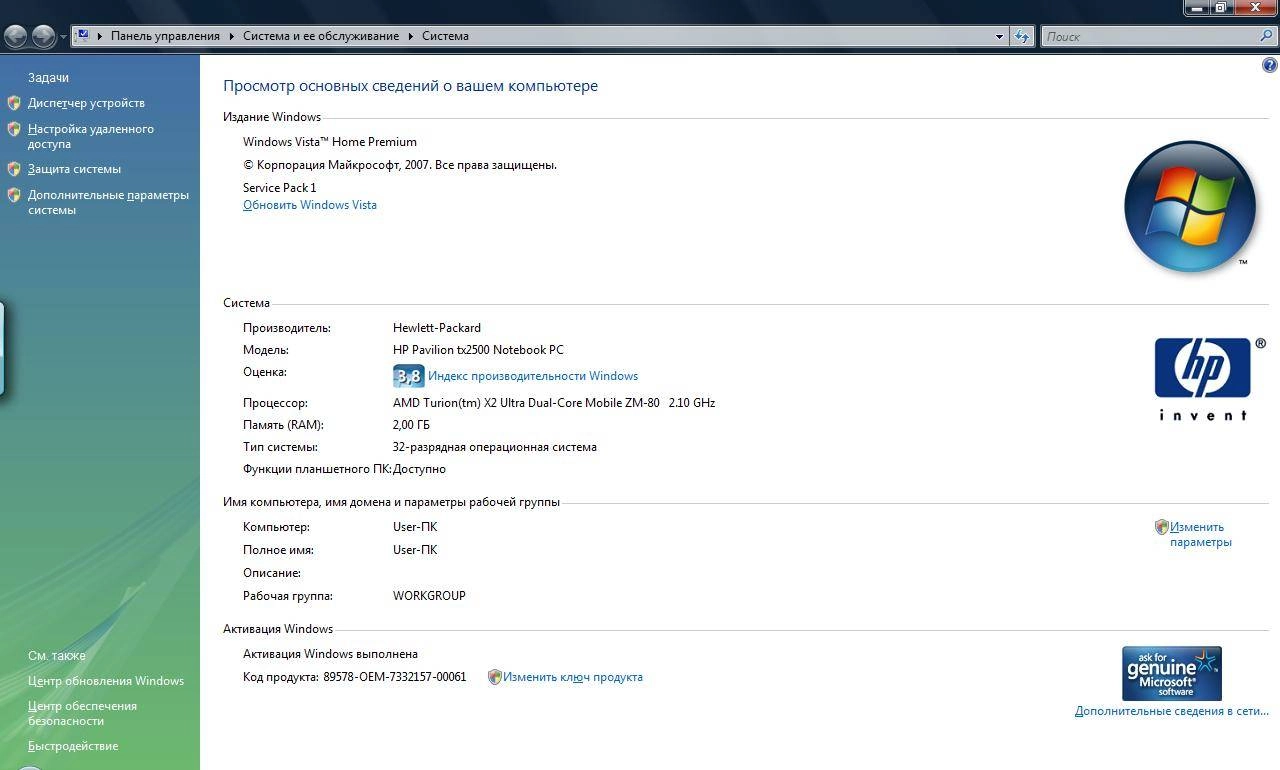The width and height of the screenshot is (1280, 770).
Task: Click Активация Windows выполнена text
Action: tap(330, 654)
